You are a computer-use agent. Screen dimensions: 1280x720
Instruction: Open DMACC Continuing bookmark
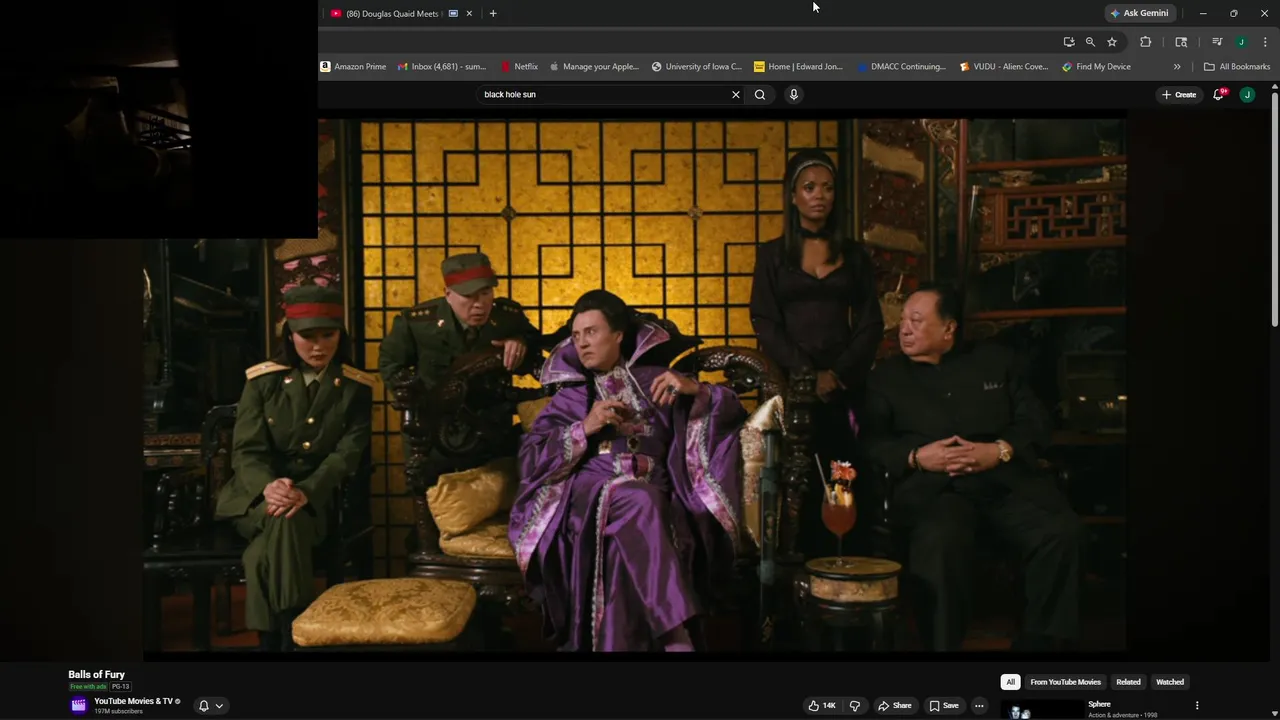point(901,67)
